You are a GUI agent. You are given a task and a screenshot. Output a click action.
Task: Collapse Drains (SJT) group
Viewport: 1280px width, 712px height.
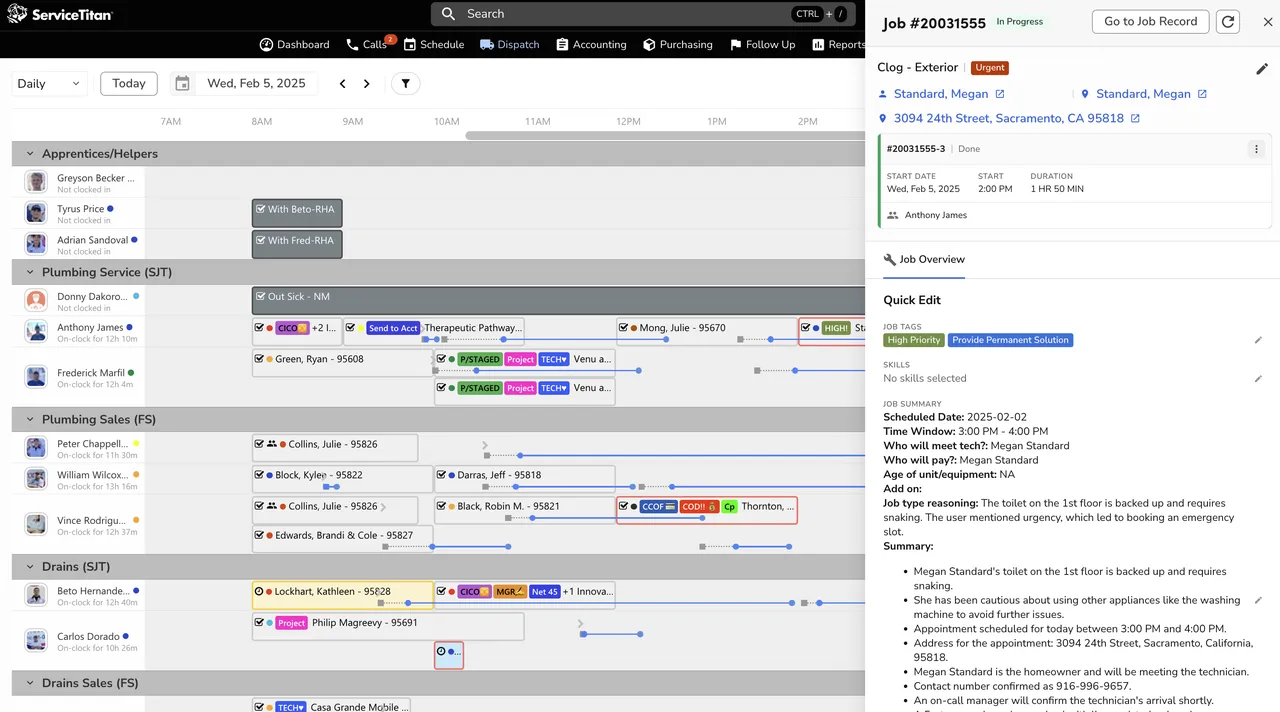click(x=30, y=567)
